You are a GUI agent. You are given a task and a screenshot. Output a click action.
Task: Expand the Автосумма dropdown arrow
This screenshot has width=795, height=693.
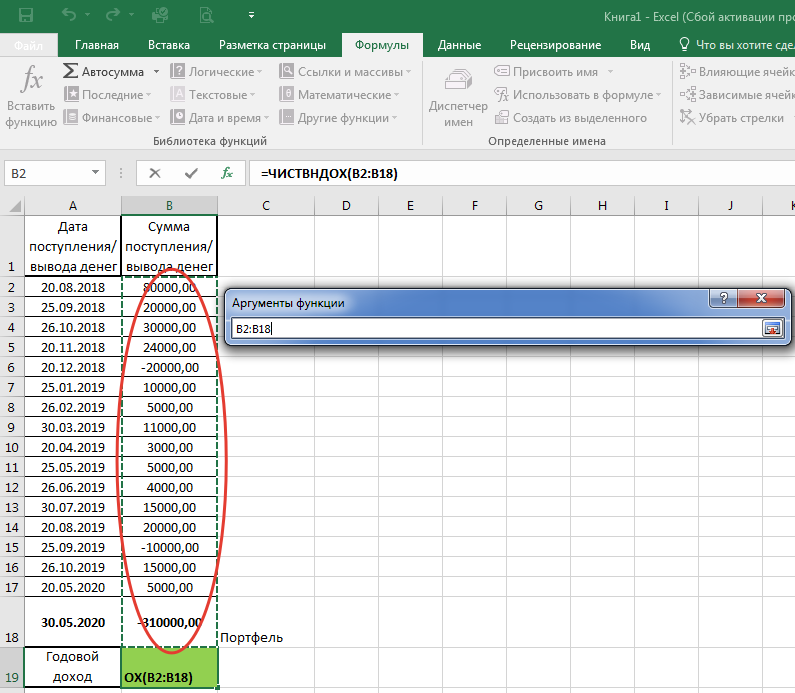(156, 72)
